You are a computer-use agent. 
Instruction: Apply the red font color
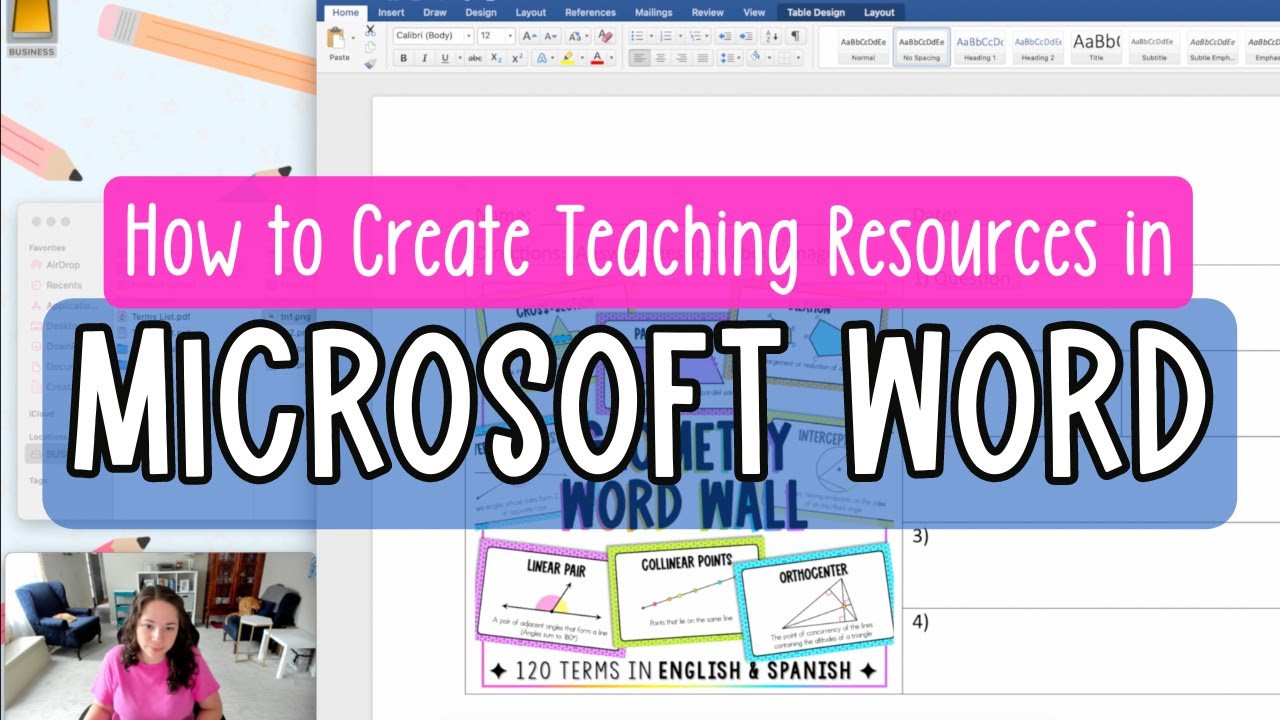pos(598,58)
